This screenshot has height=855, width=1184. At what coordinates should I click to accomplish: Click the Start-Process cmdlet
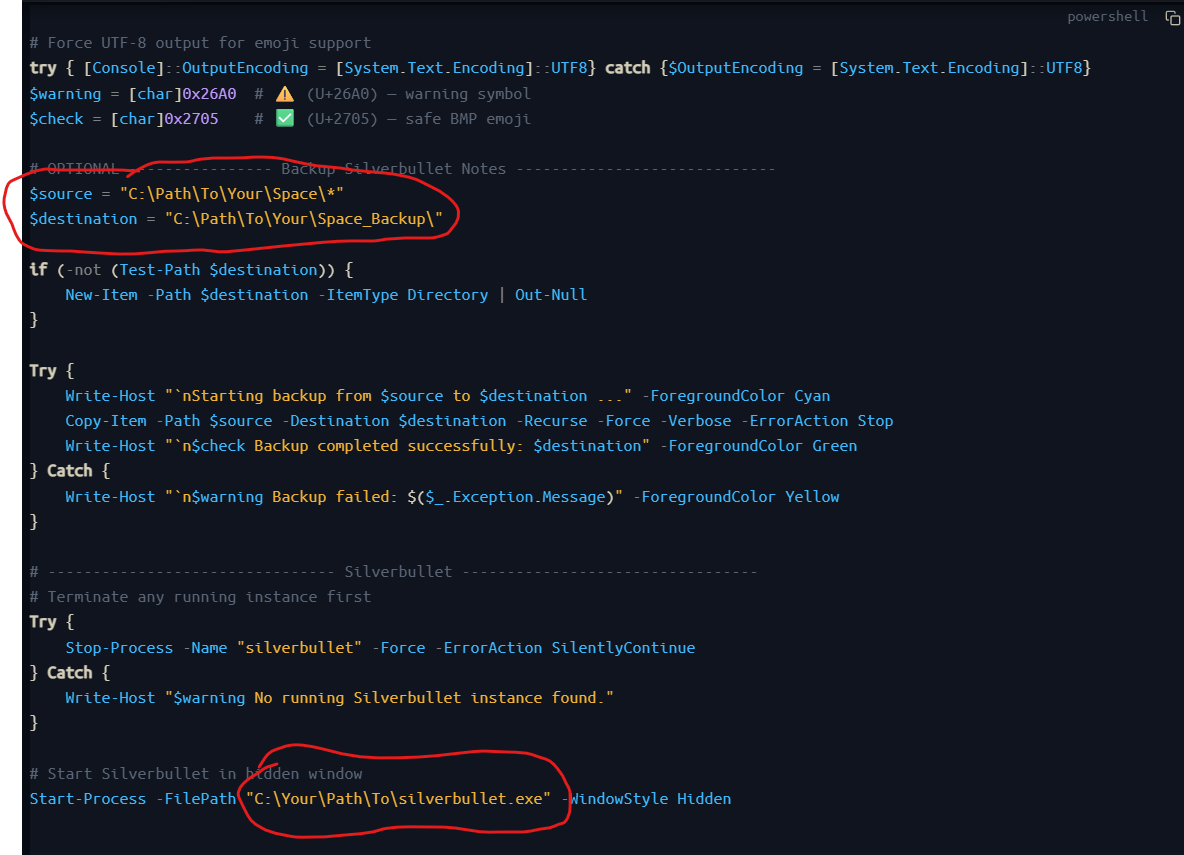coord(84,799)
